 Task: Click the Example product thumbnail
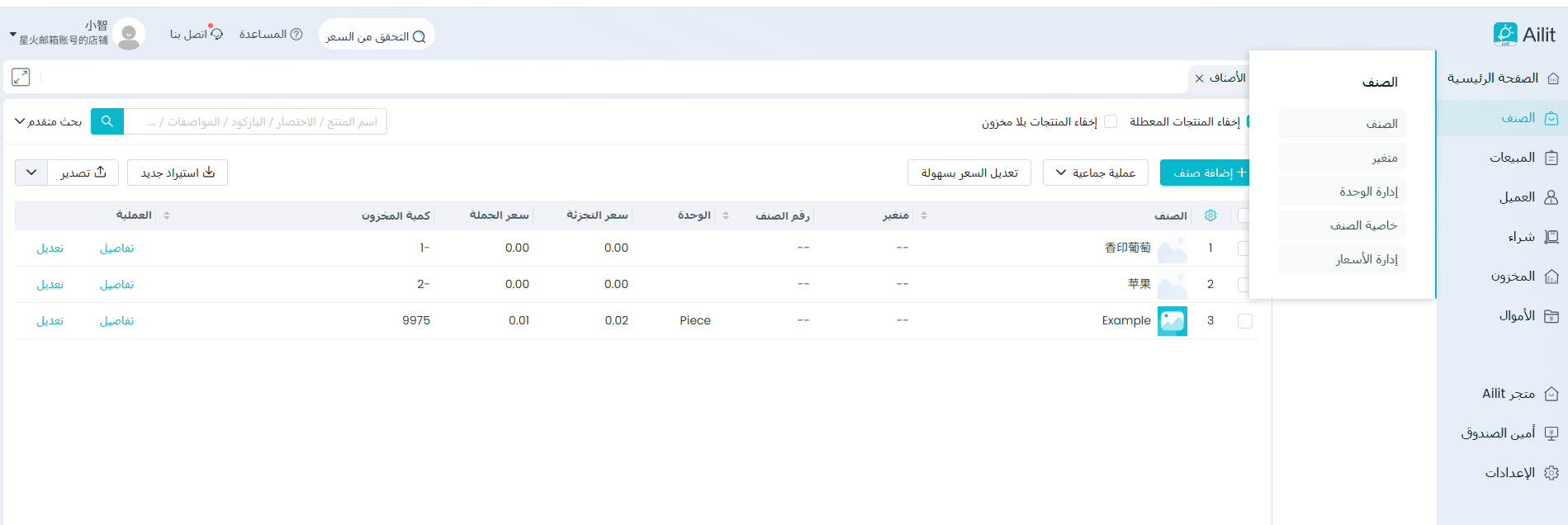point(1172,321)
